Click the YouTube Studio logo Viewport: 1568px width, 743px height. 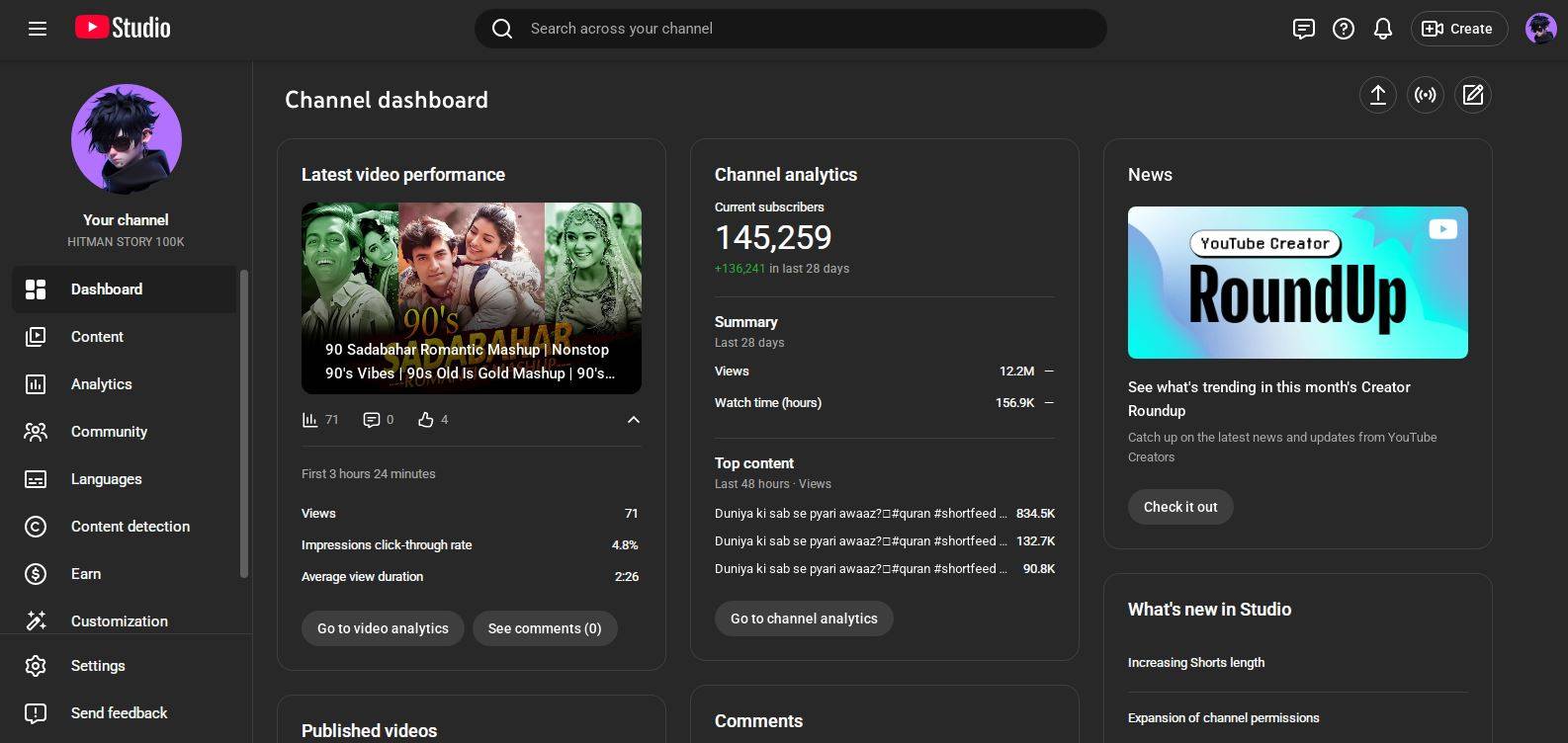click(x=124, y=28)
